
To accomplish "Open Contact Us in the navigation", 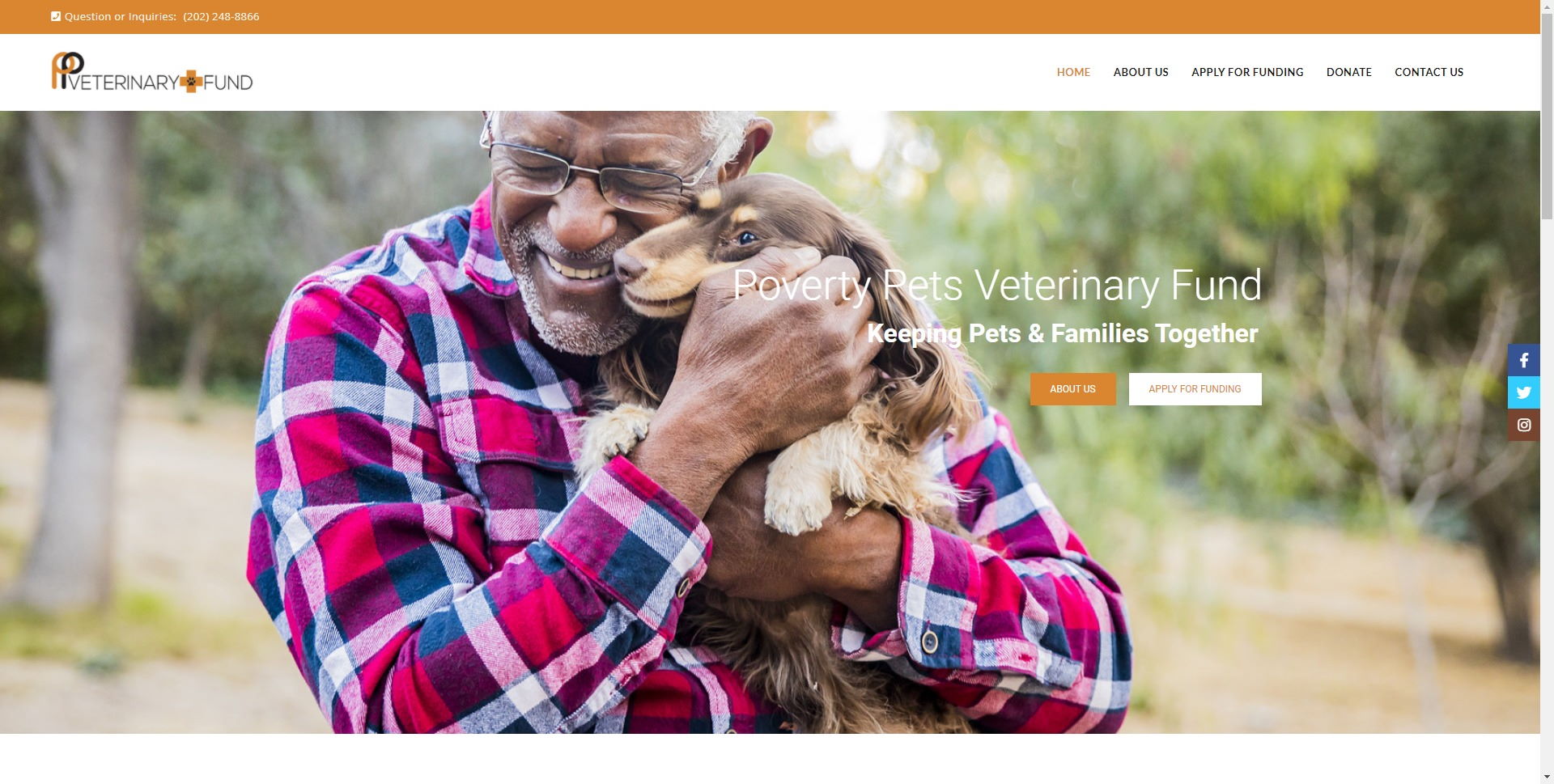I will (x=1429, y=72).
